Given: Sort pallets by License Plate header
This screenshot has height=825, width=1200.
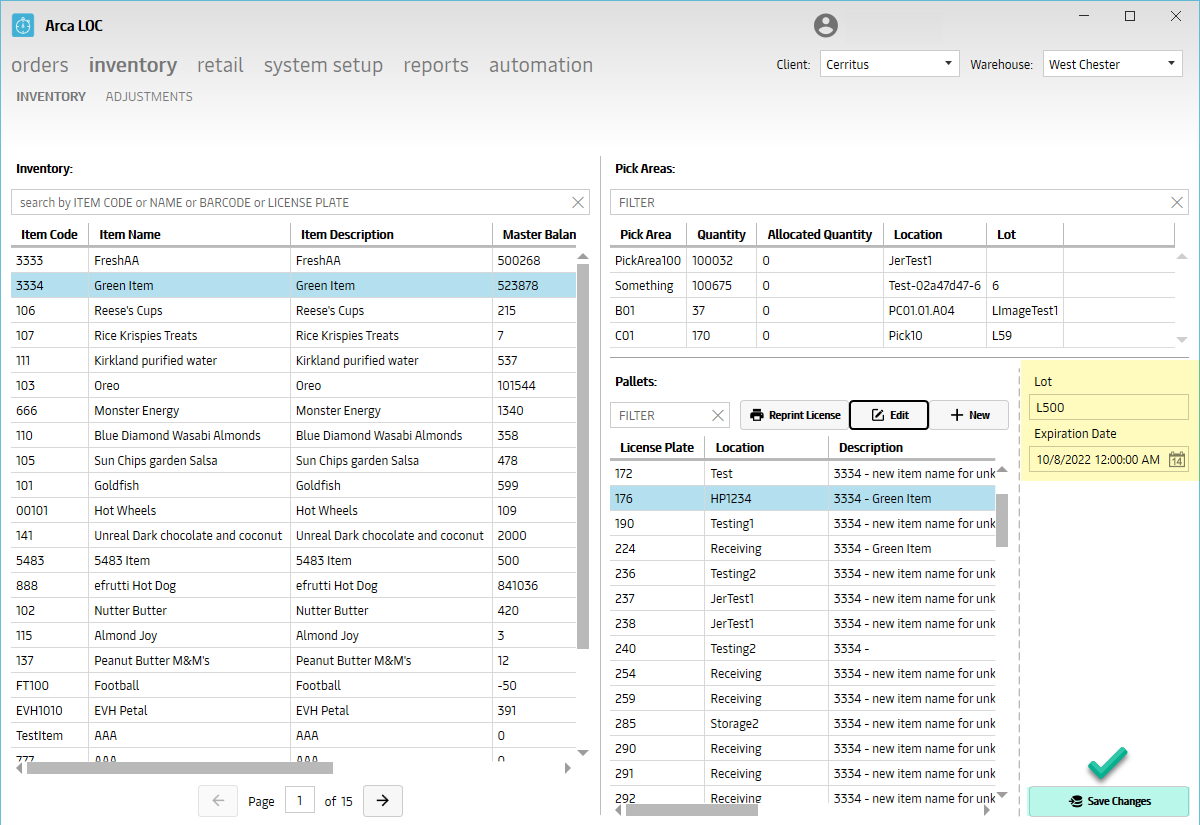Looking at the screenshot, I should [657, 448].
